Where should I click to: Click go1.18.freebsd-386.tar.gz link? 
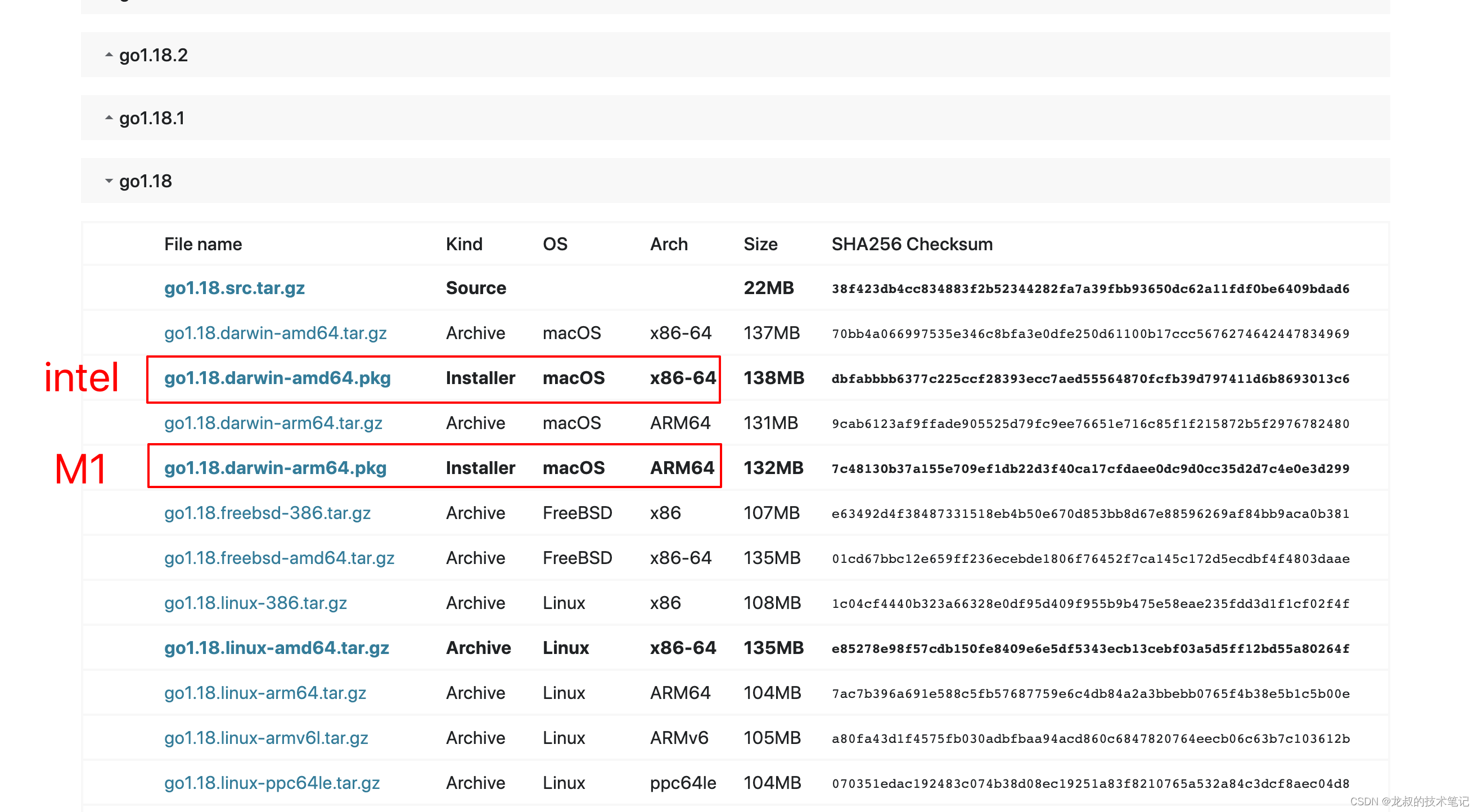pyautogui.click(x=267, y=513)
